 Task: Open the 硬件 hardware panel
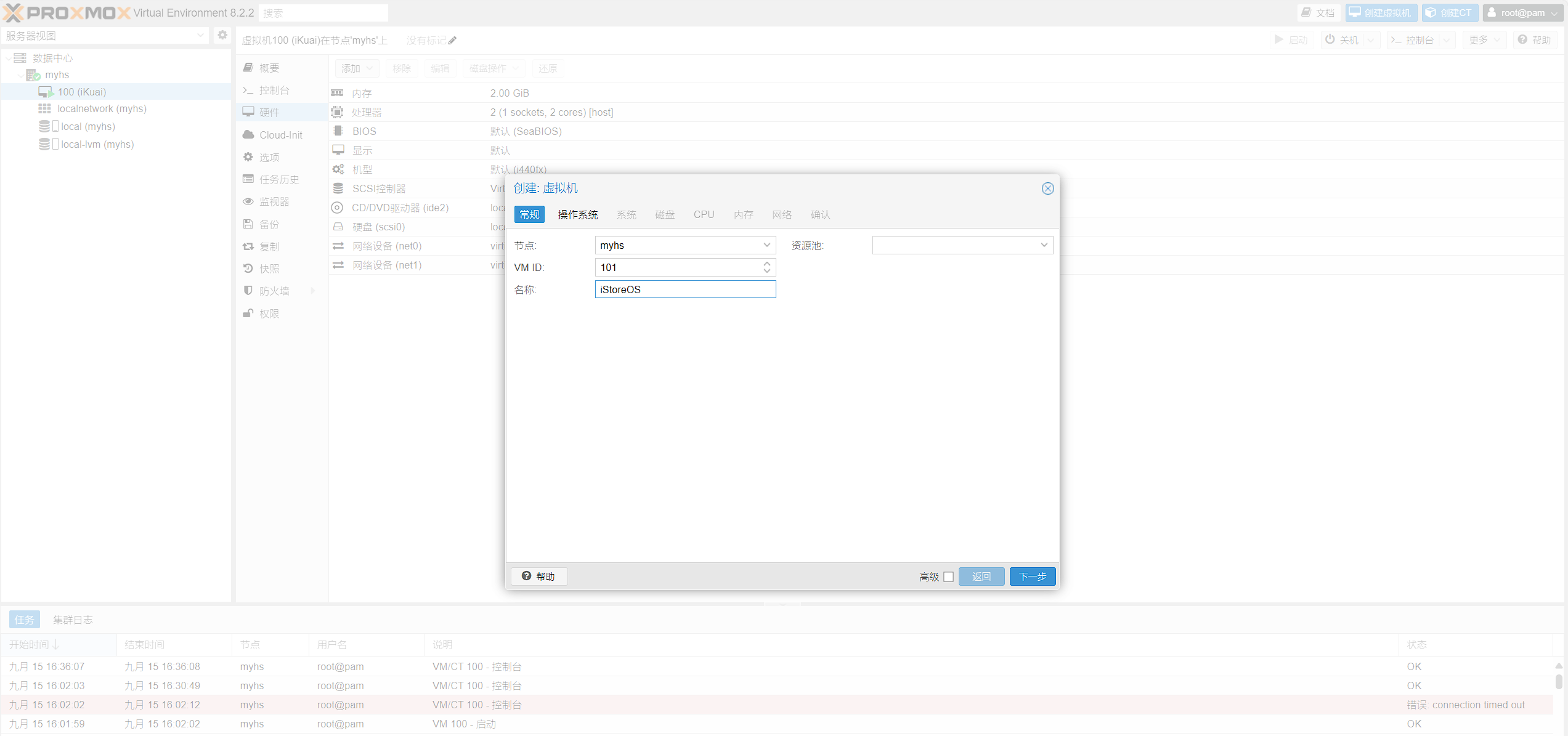click(282, 113)
